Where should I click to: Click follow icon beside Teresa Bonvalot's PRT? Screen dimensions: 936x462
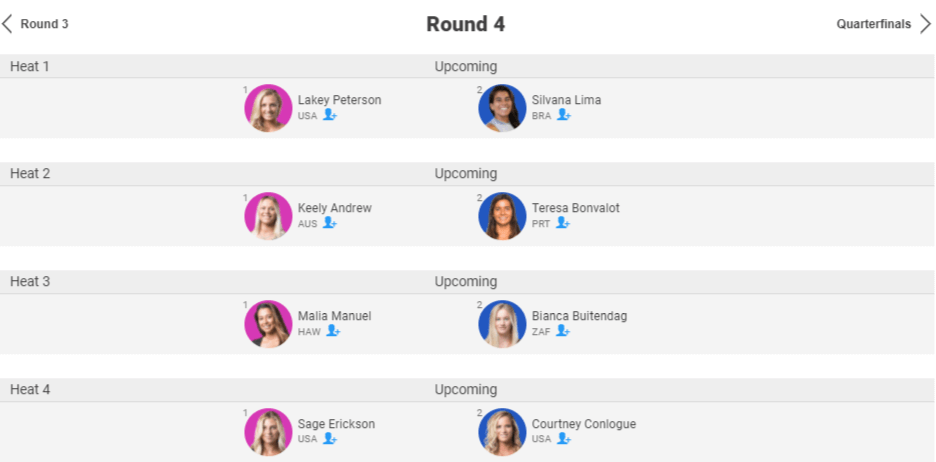pos(563,223)
